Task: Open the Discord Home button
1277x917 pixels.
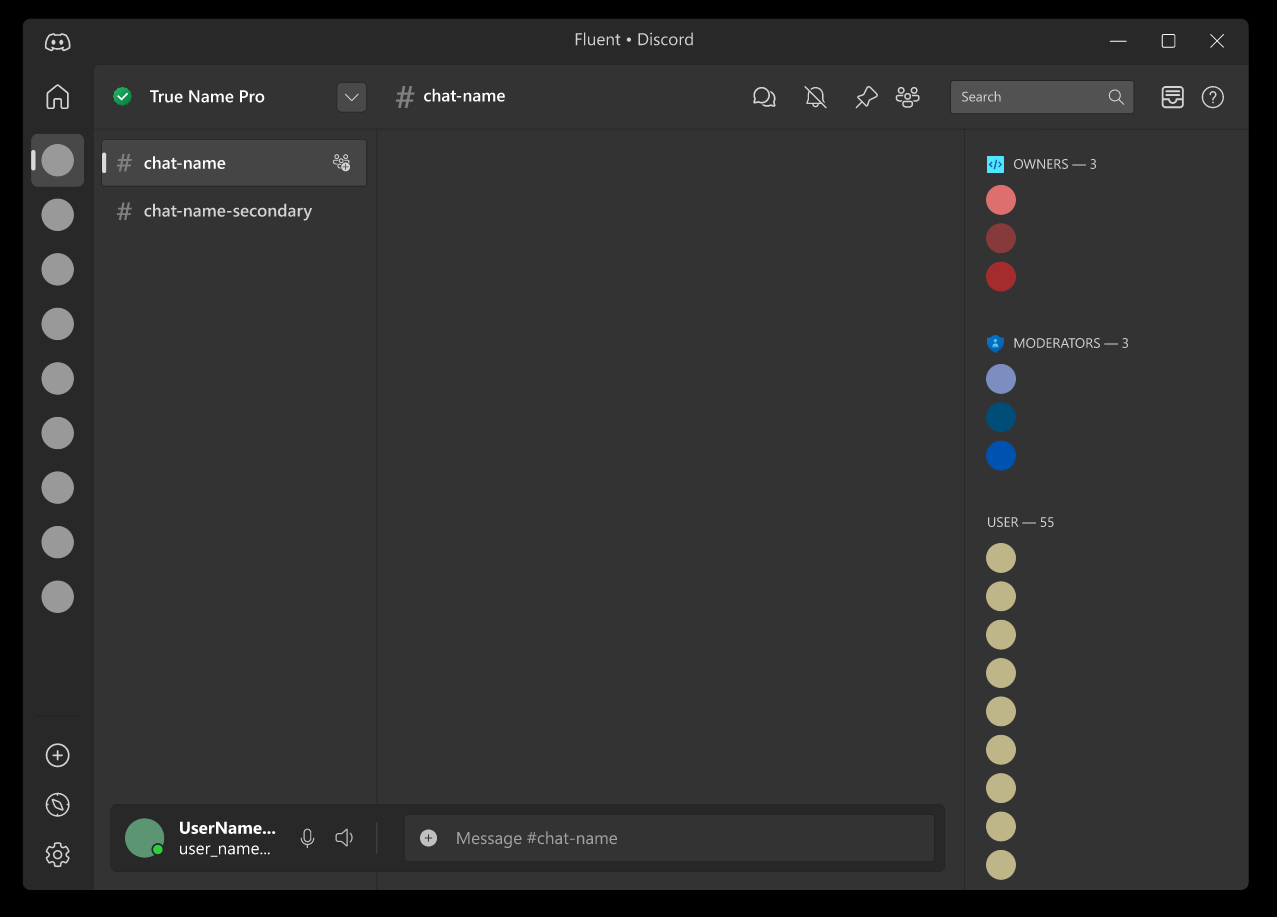Action: [57, 97]
